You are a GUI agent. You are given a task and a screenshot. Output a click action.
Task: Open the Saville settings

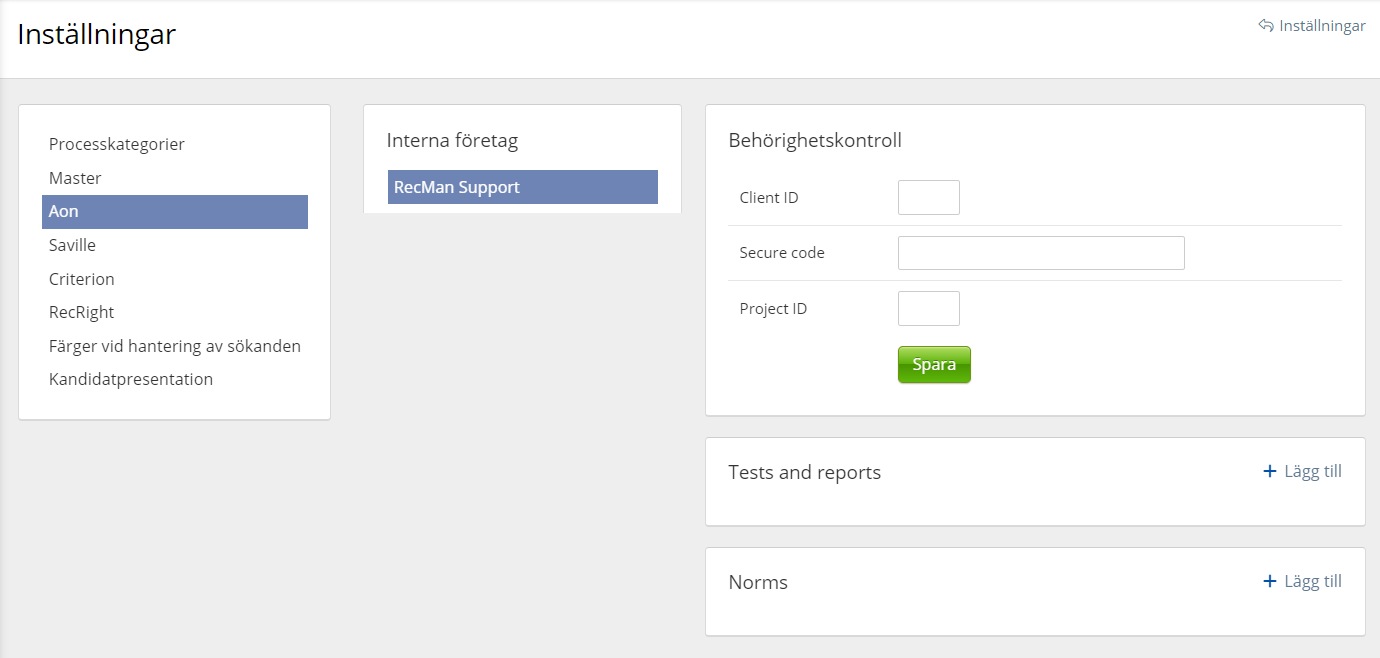click(x=72, y=245)
